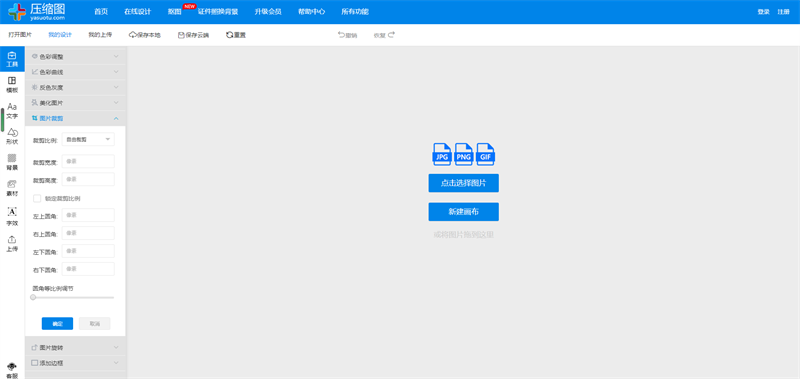Image resolution: width=800 pixels, height=379 pixels.
Task: Click the PNG file icon
Action: coord(463,154)
